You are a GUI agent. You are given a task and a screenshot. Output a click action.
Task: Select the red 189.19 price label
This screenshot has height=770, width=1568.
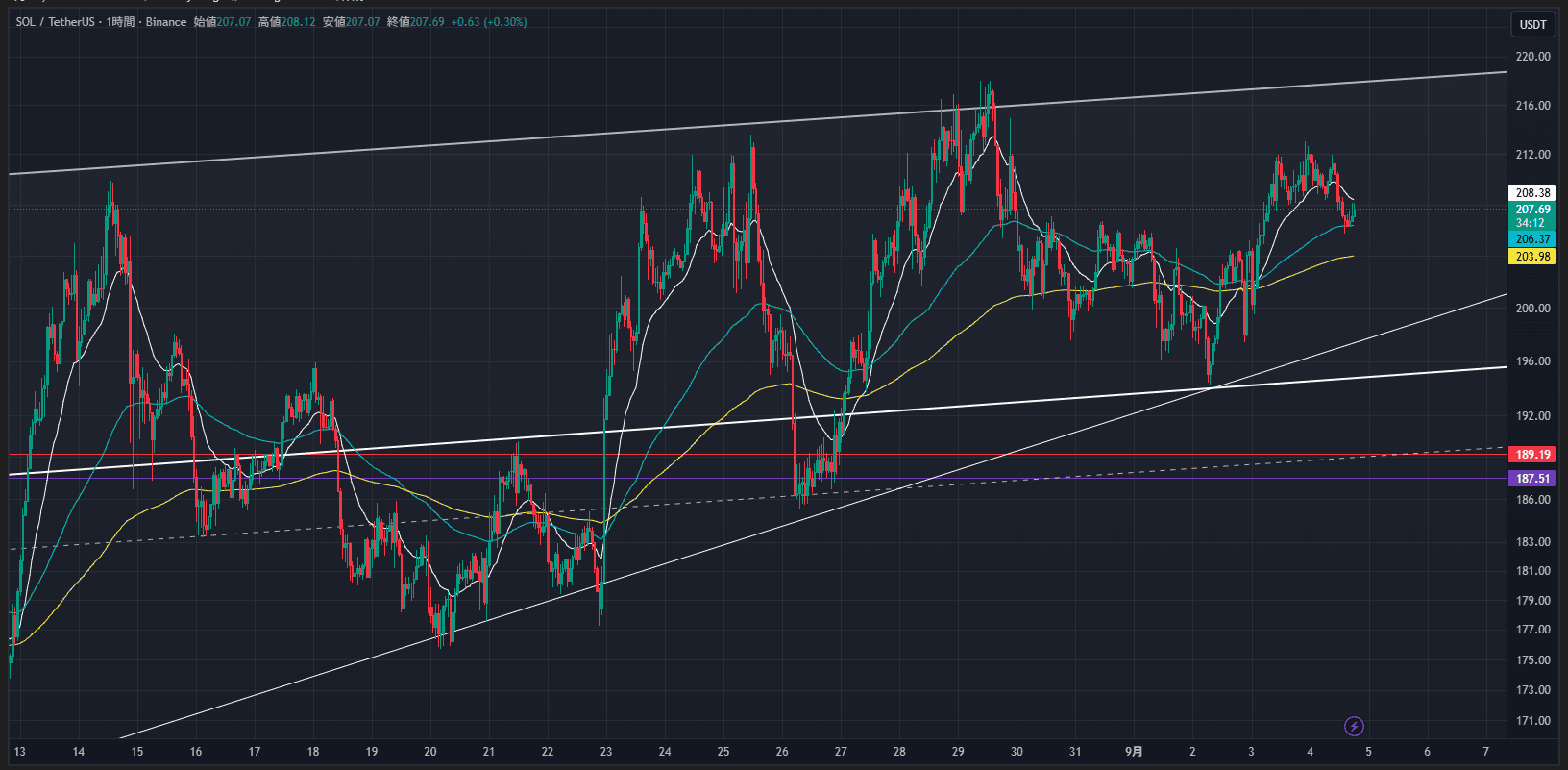[x=1532, y=455]
